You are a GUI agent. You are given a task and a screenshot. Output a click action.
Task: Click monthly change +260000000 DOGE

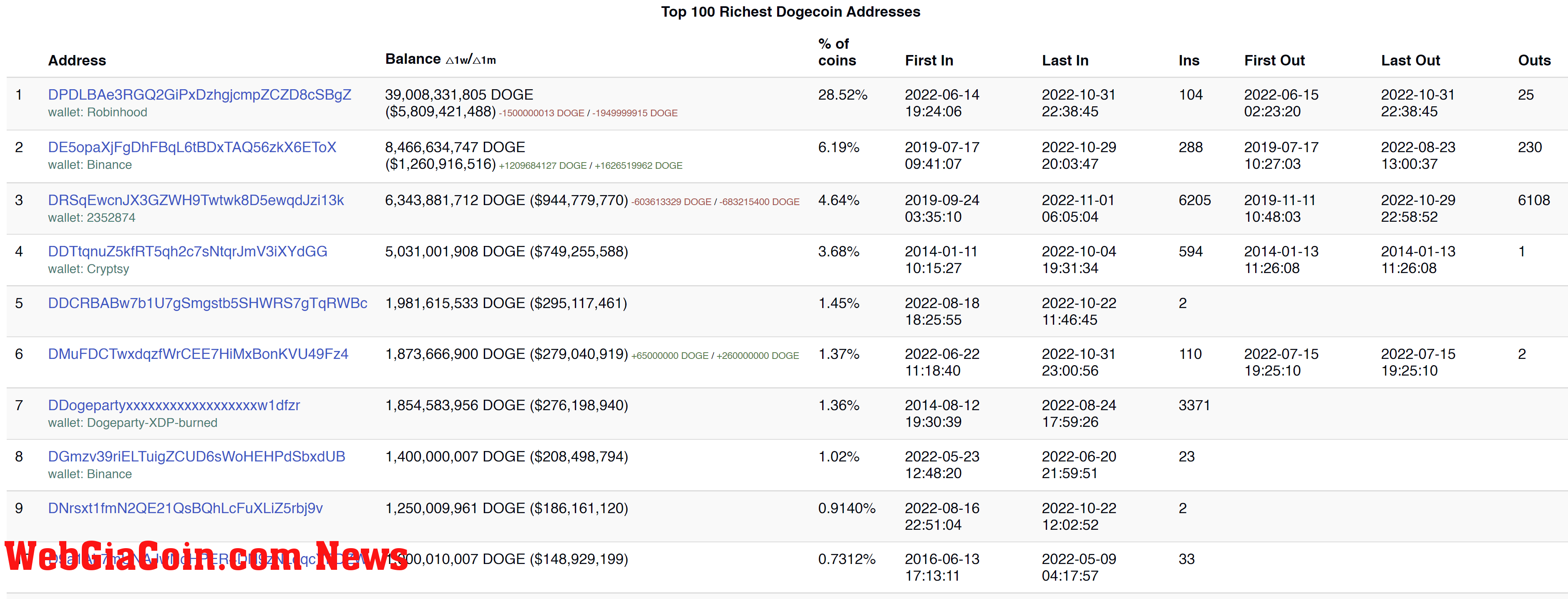[758, 356]
